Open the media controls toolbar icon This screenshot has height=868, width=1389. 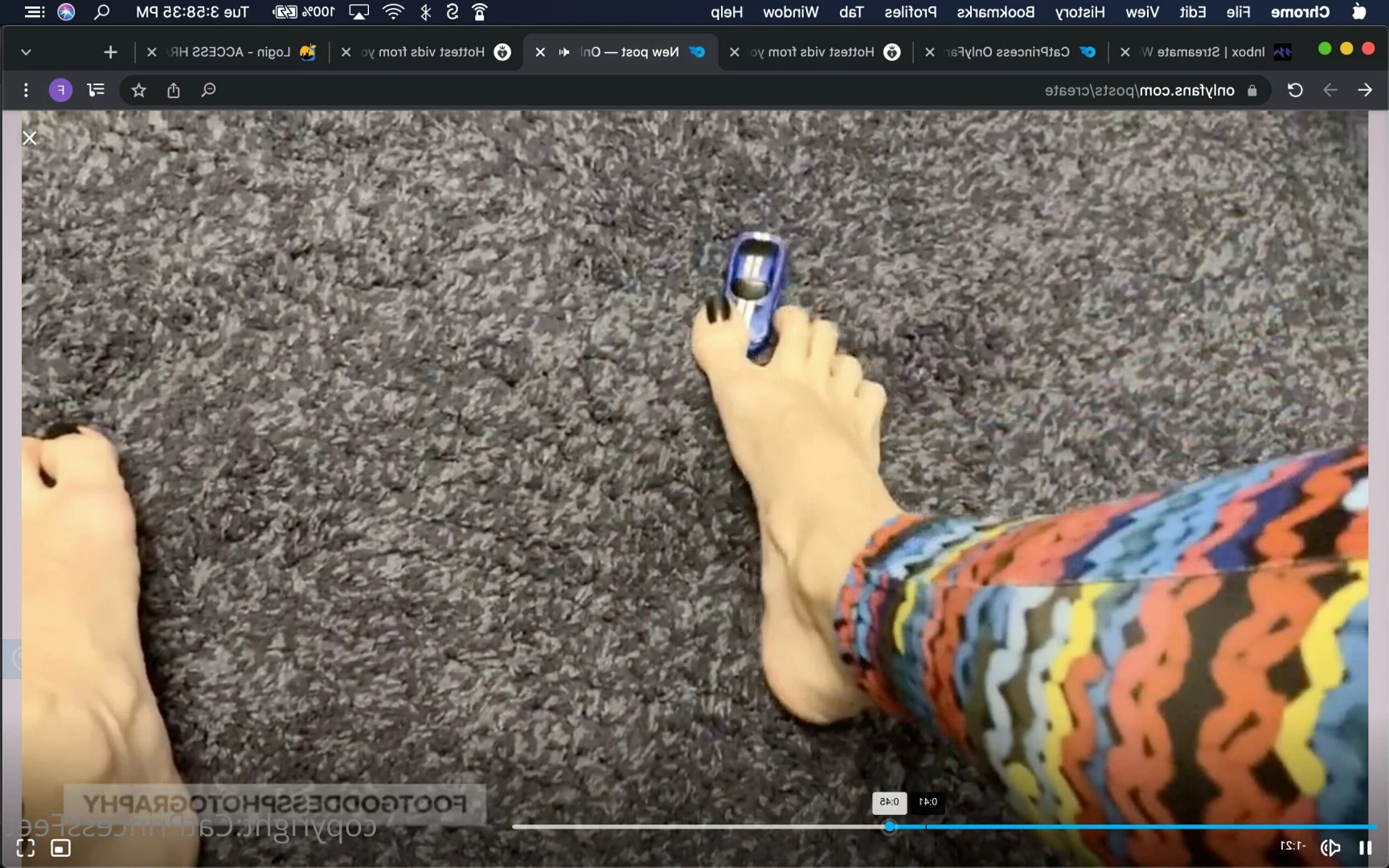(x=96, y=90)
